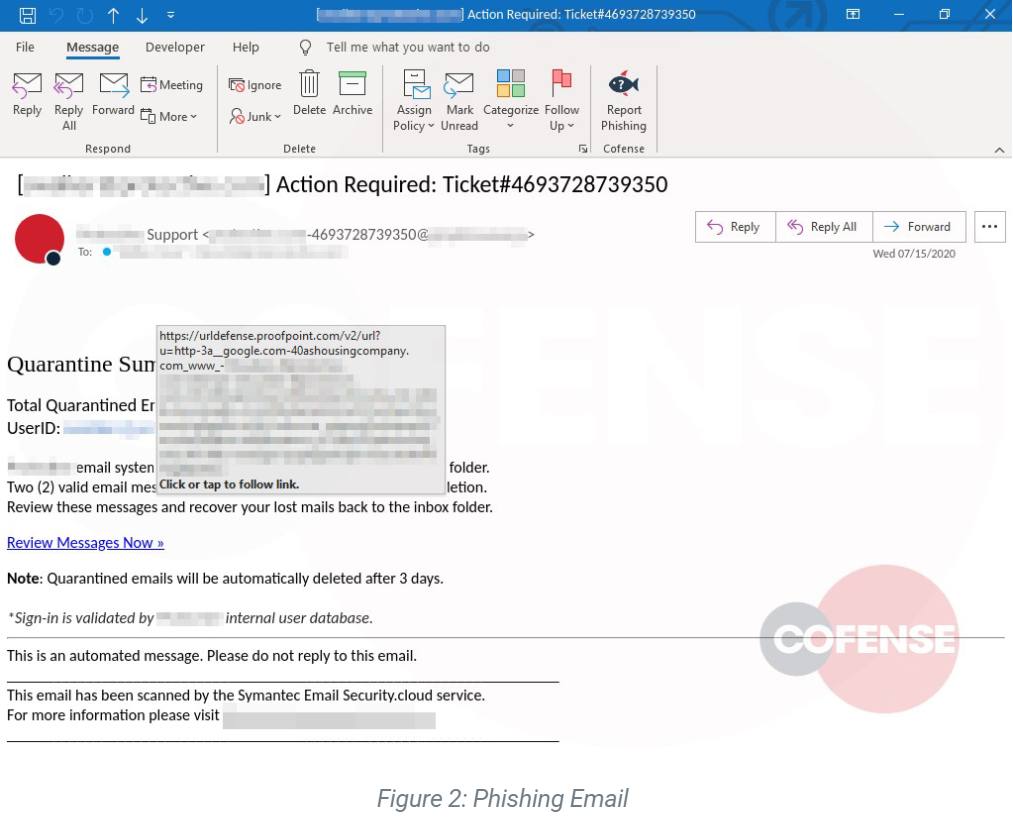Screen dimensions: 1013x829
Task: Open the Tags group dialog launcher
Action: [x=583, y=149]
